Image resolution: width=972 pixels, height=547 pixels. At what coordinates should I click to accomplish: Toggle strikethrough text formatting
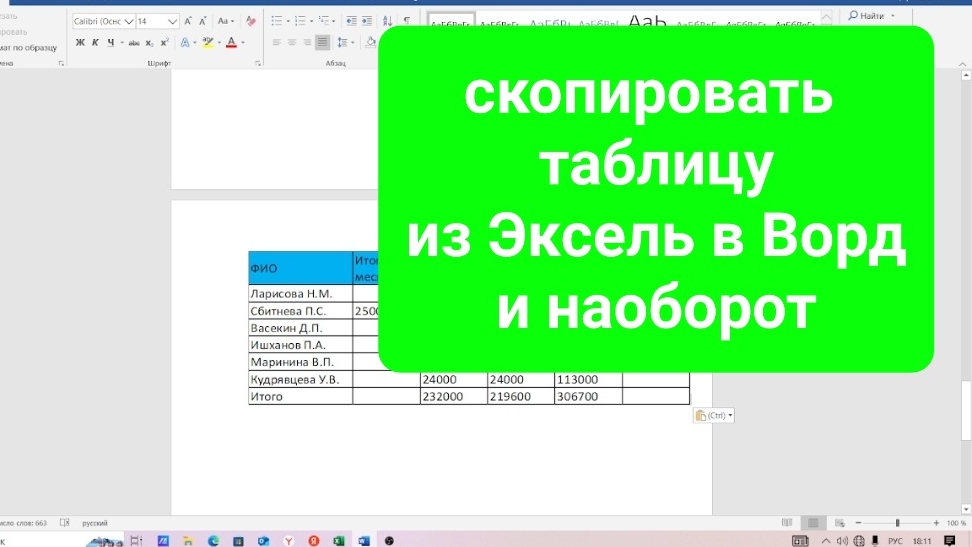tap(134, 42)
